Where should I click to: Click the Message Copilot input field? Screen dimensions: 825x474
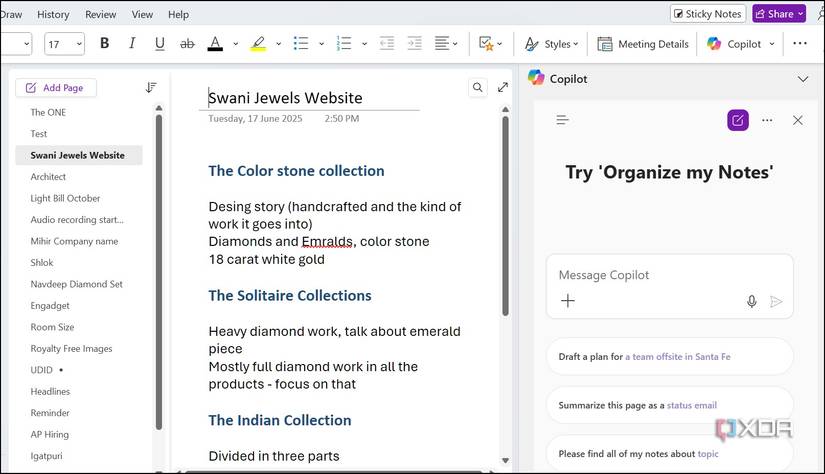click(x=669, y=275)
